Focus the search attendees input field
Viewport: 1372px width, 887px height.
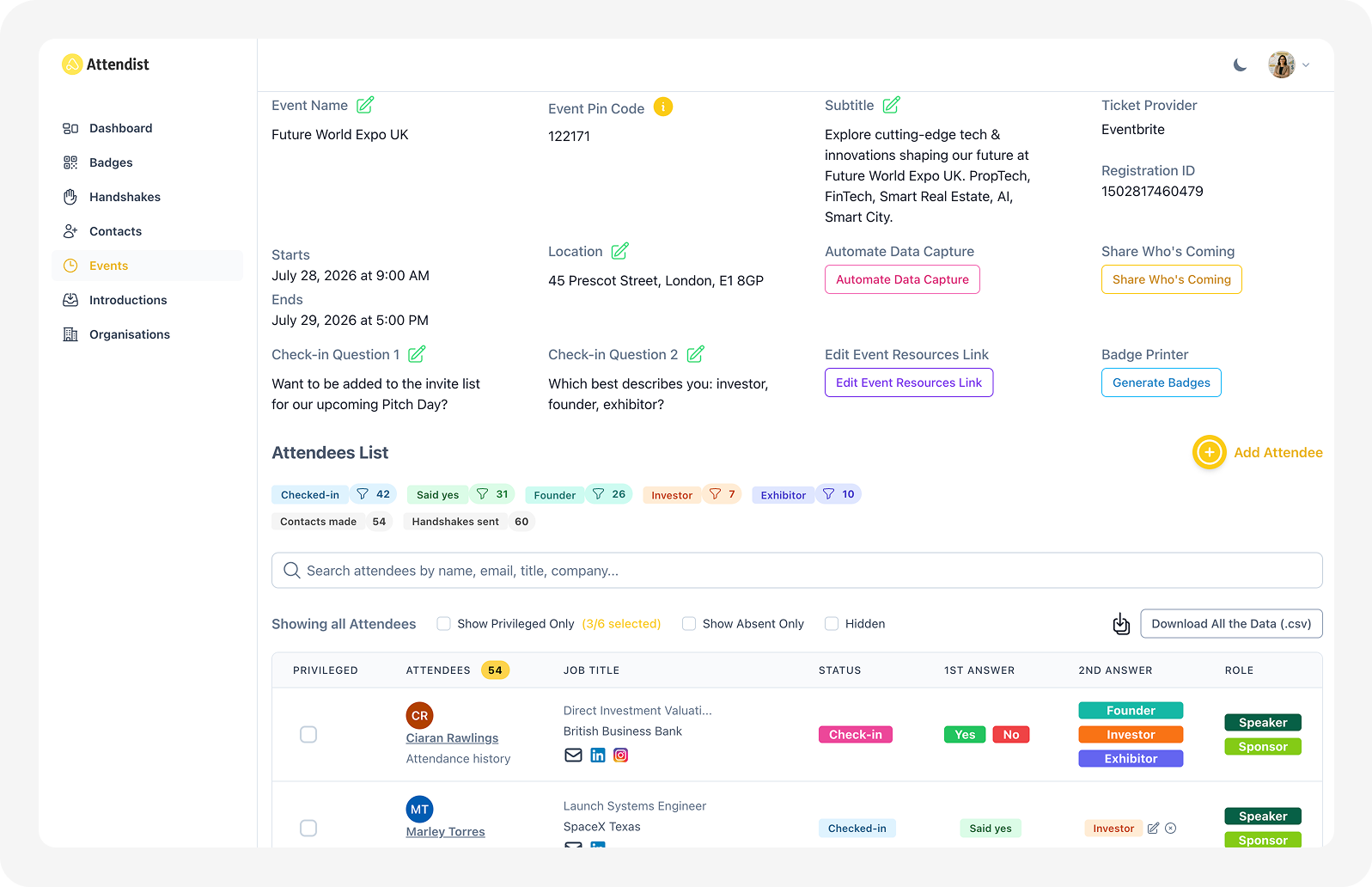click(797, 571)
